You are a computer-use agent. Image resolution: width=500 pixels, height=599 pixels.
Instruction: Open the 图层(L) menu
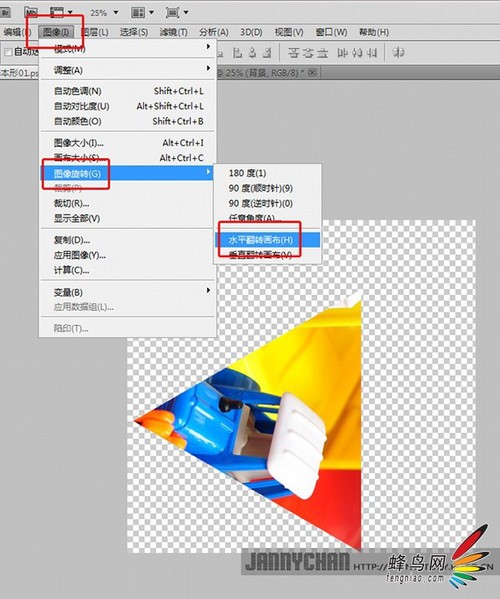coord(95,32)
